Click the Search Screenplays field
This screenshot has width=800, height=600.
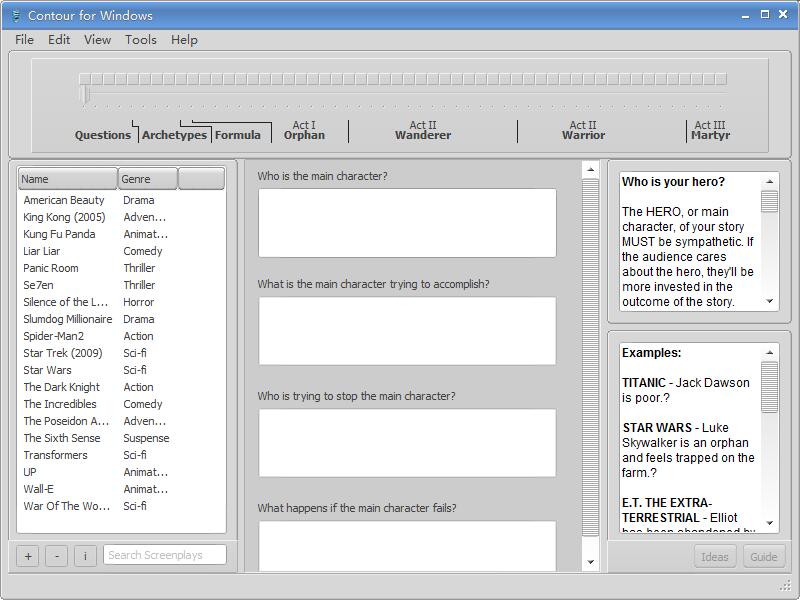(x=164, y=553)
